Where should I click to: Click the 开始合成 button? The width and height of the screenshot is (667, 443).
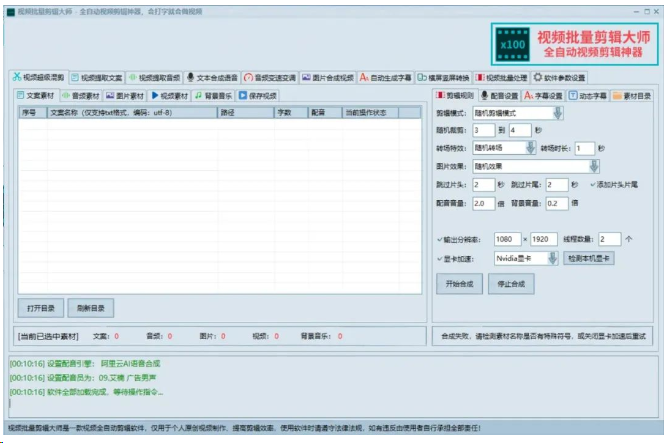(459, 284)
